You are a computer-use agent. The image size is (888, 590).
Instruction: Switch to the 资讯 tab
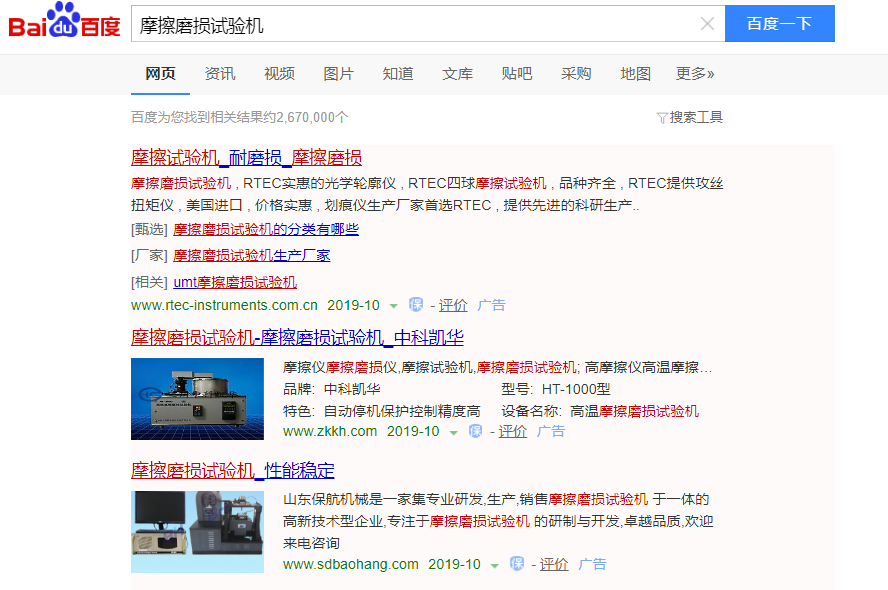(220, 74)
